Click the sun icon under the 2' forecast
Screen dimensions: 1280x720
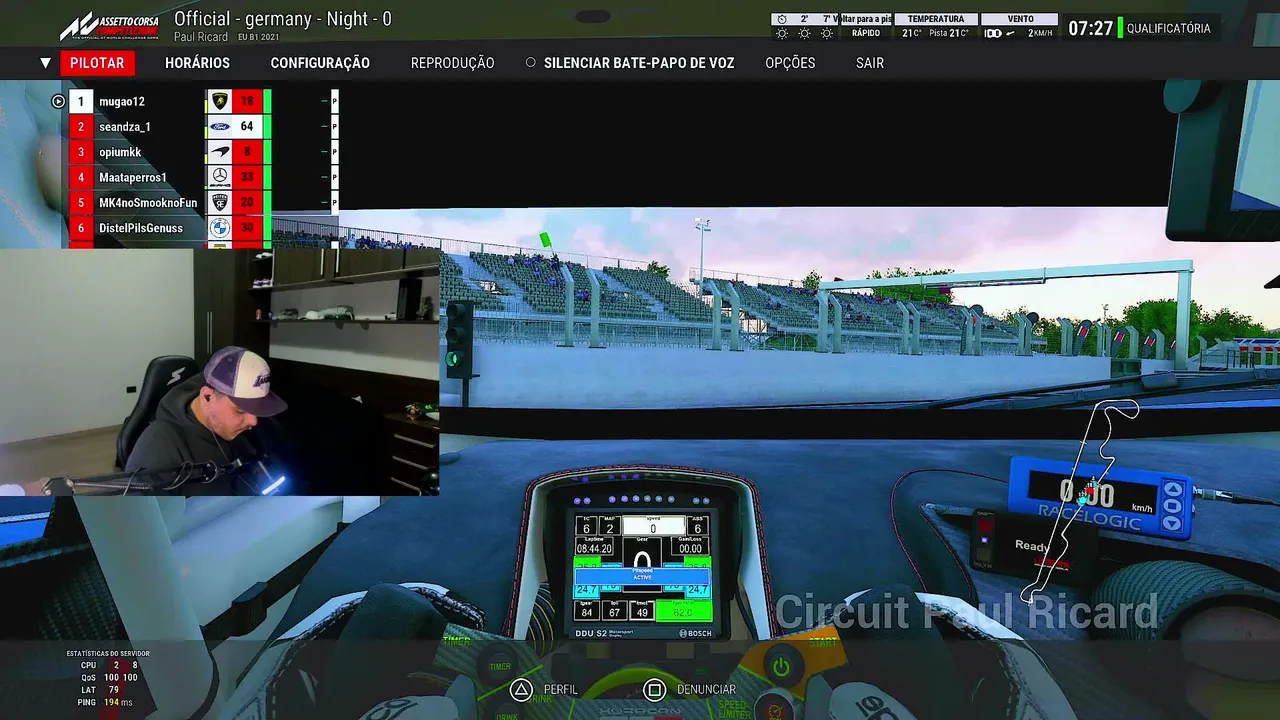pyautogui.click(x=804, y=34)
